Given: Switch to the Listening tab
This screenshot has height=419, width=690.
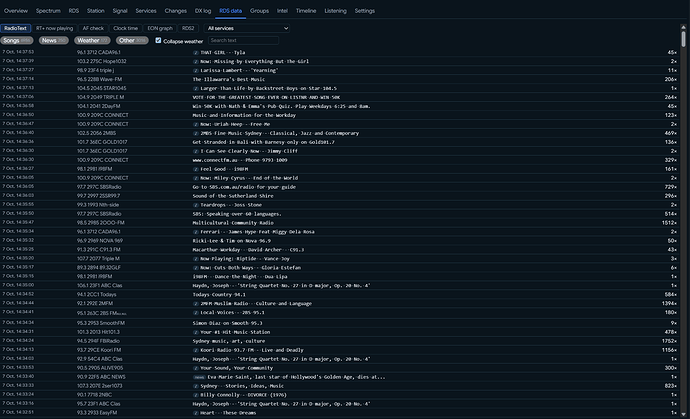Looking at the screenshot, I should [x=335, y=11].
